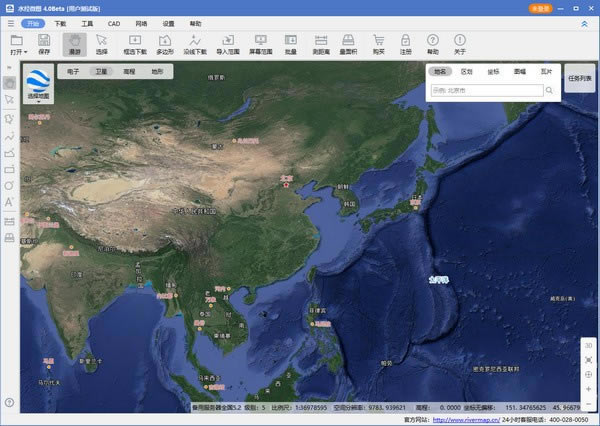The height and width of the screenshot is (426, 600).
Task: Open the 下载 ribbon tab
Action: (61, 21)
